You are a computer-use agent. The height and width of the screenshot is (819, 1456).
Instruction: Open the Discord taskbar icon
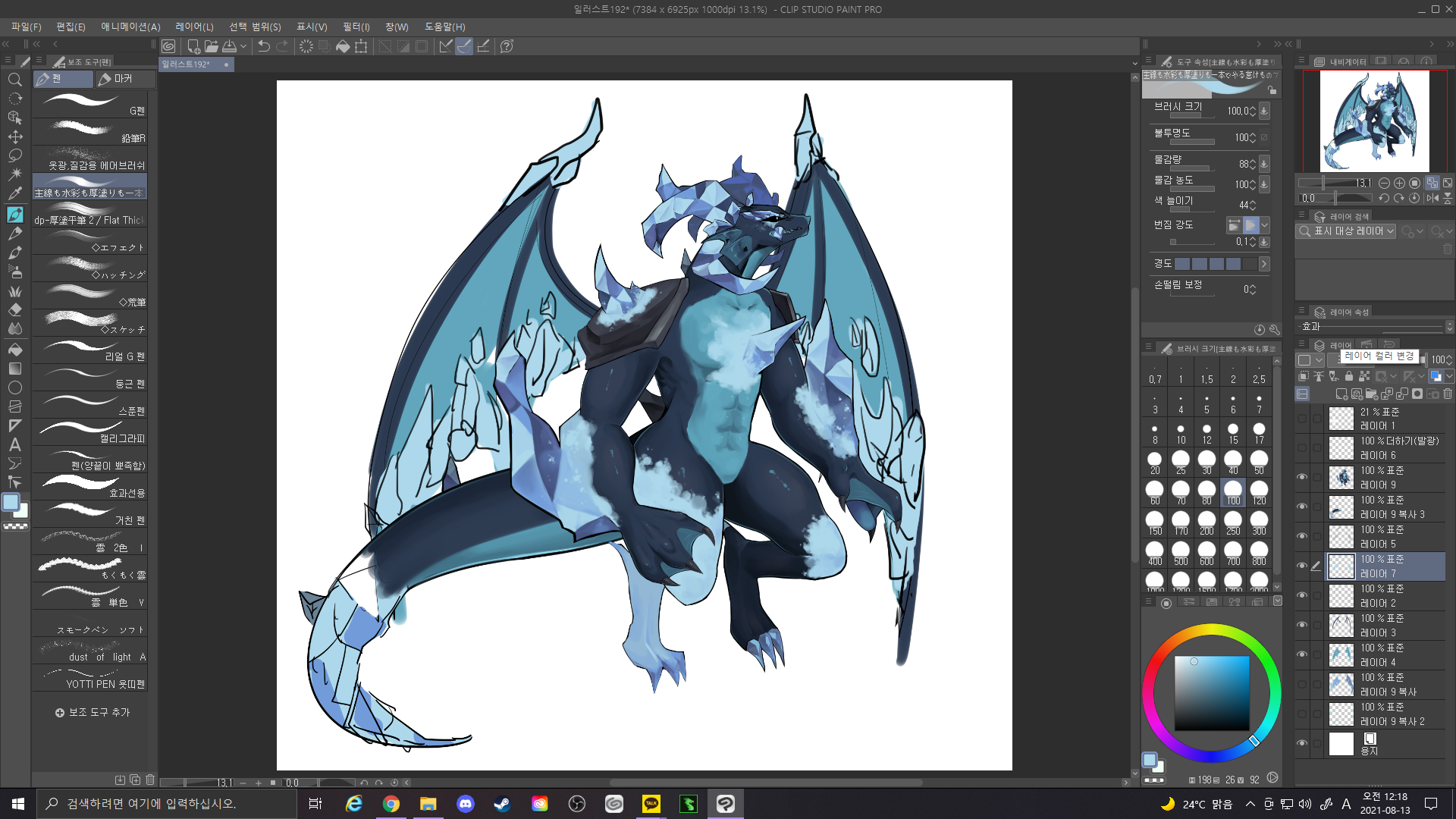[465, 804]
